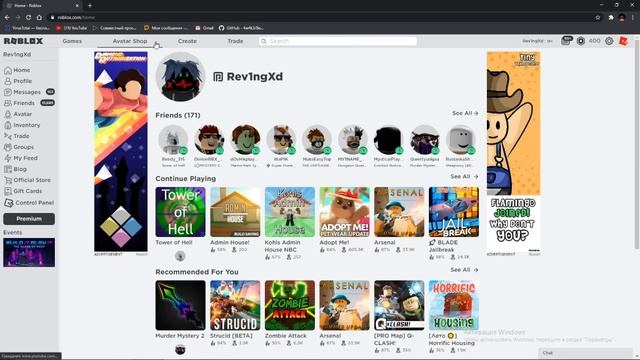Click the Flamingo joined advertisement banner
Screen dimensions: 640x360
tap(513, 151)
